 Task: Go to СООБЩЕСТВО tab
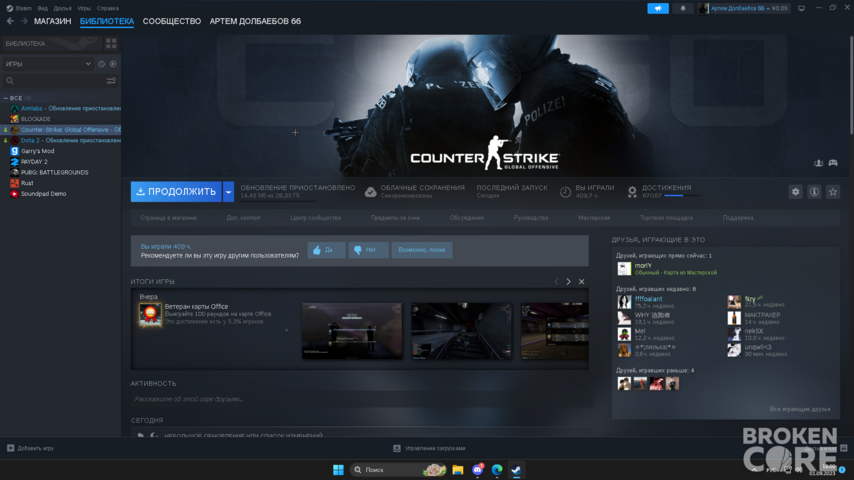(x=172, y=21)
